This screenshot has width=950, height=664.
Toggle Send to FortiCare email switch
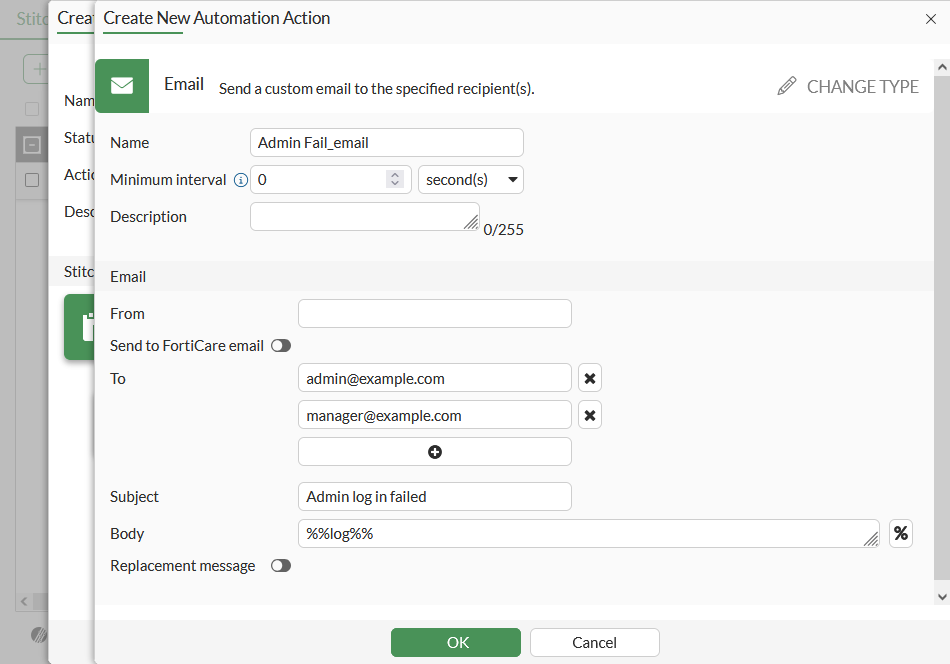coord(281,346)
